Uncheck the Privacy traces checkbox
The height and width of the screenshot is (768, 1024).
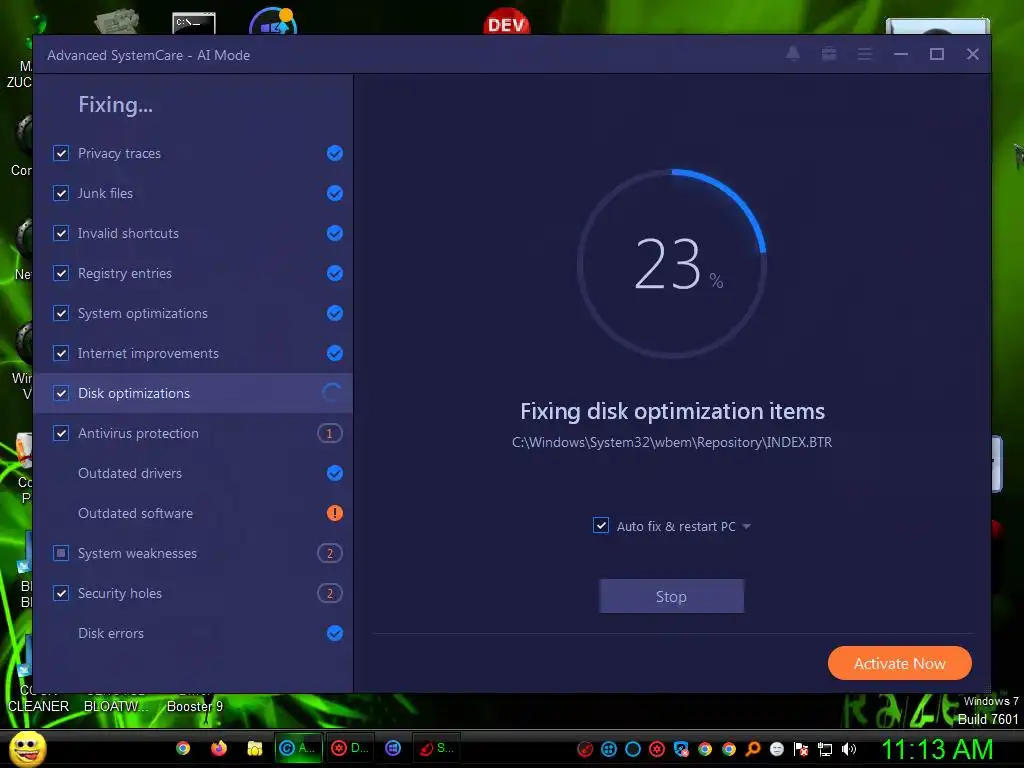click(61, 153)
